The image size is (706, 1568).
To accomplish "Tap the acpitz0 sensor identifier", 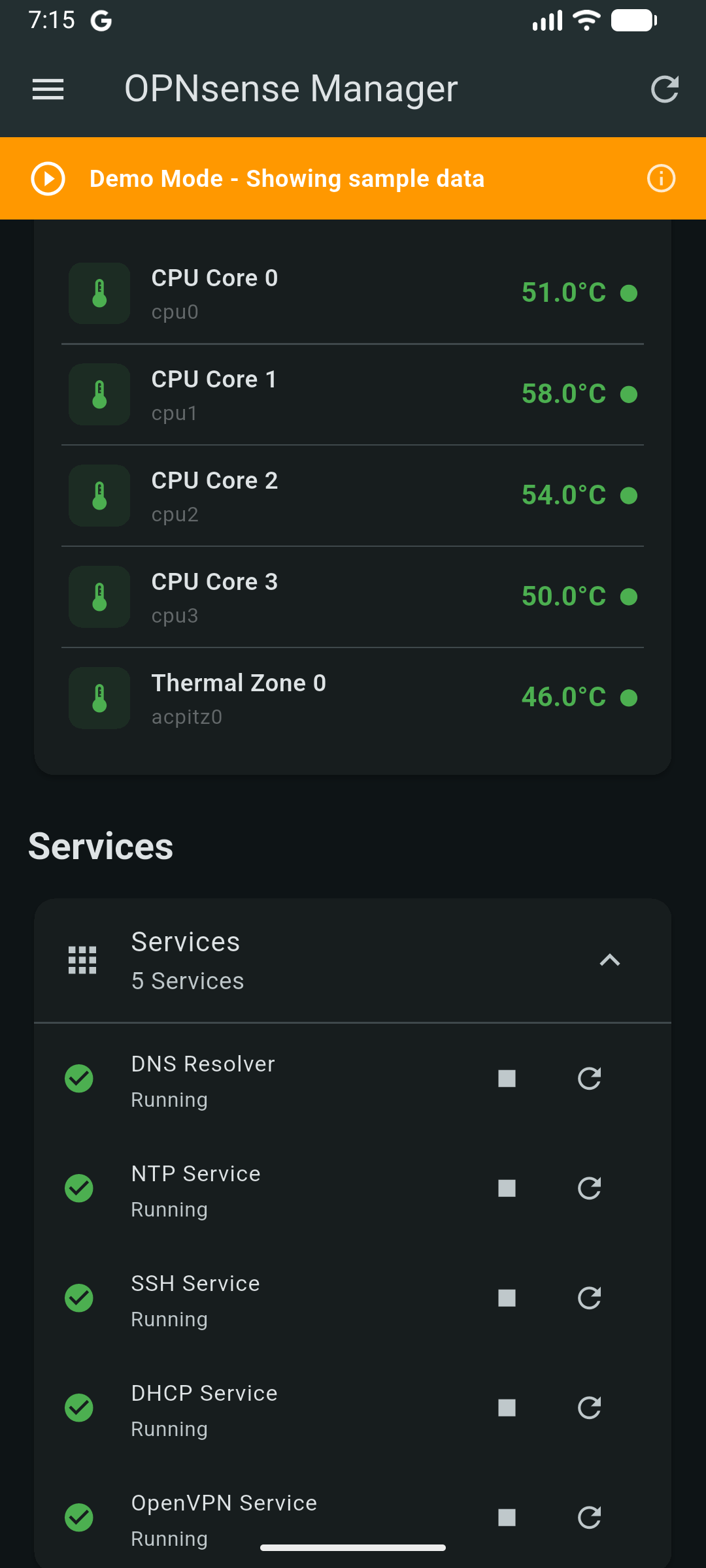I will 187,717.
